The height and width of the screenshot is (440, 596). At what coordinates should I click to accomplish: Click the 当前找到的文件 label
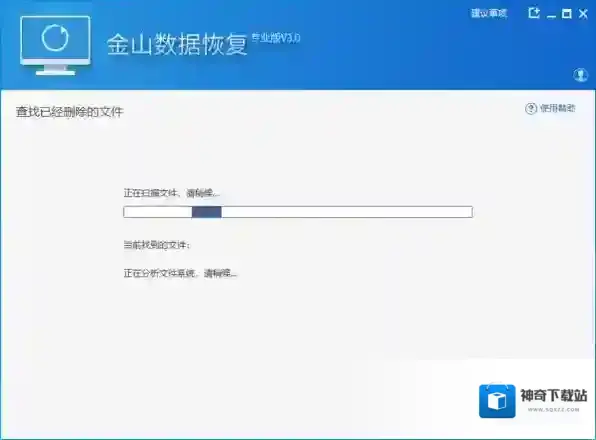click(157, 245)
